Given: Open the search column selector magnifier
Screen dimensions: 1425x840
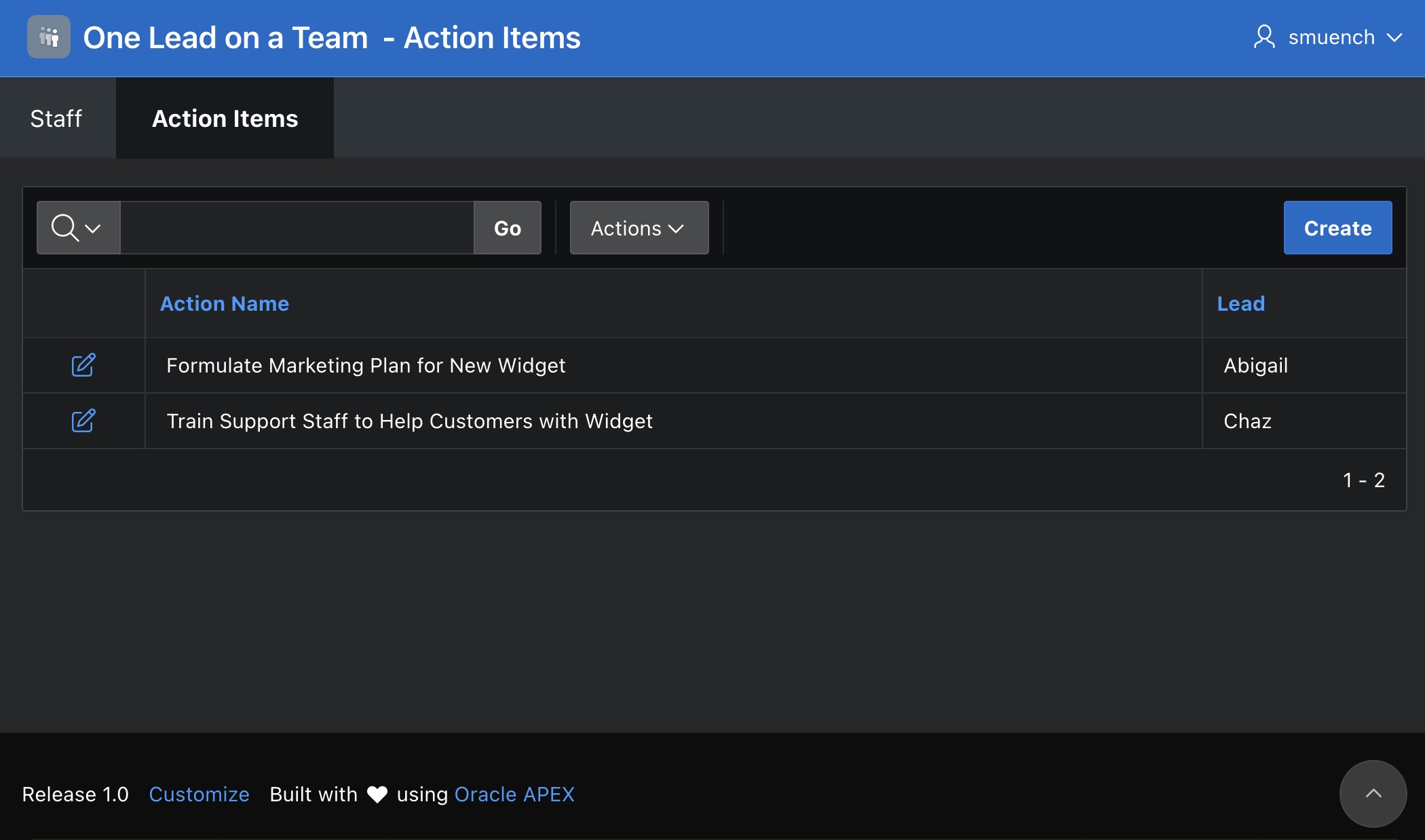Looking at the screenshot, I should point(78,228).
